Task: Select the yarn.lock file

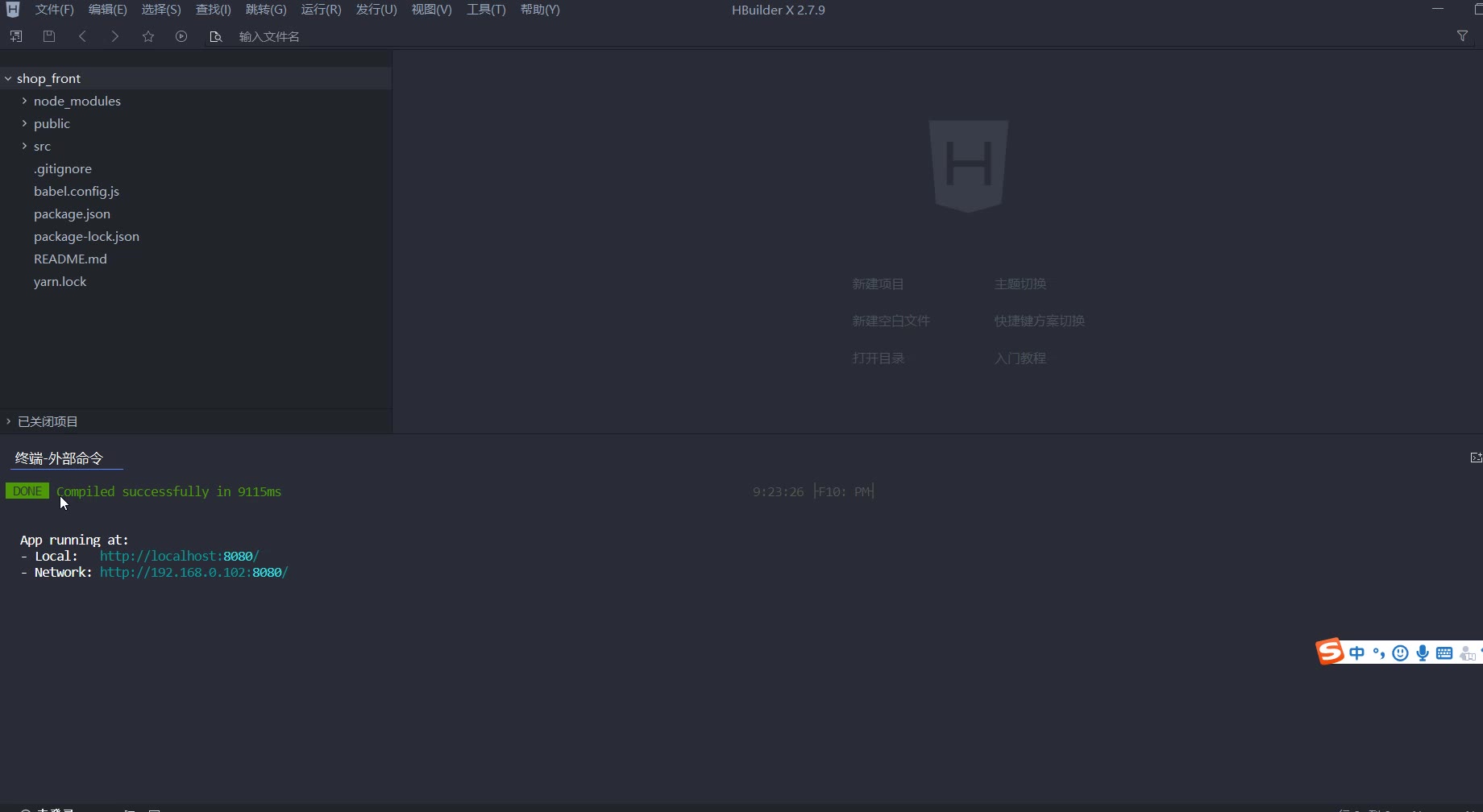Action: click(x=60, y=281)
